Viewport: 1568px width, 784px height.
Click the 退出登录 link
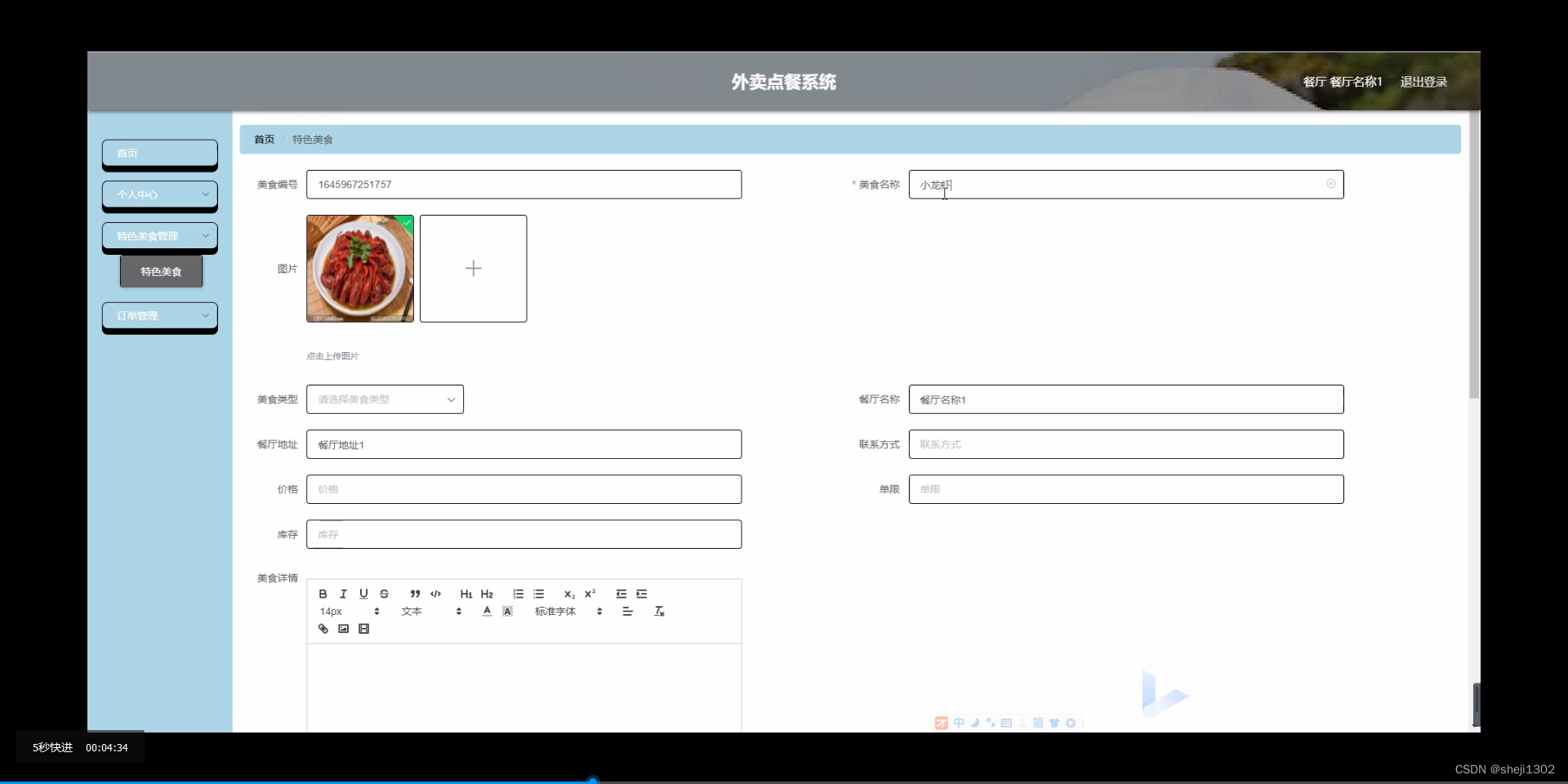click(x=1423, y=82)
